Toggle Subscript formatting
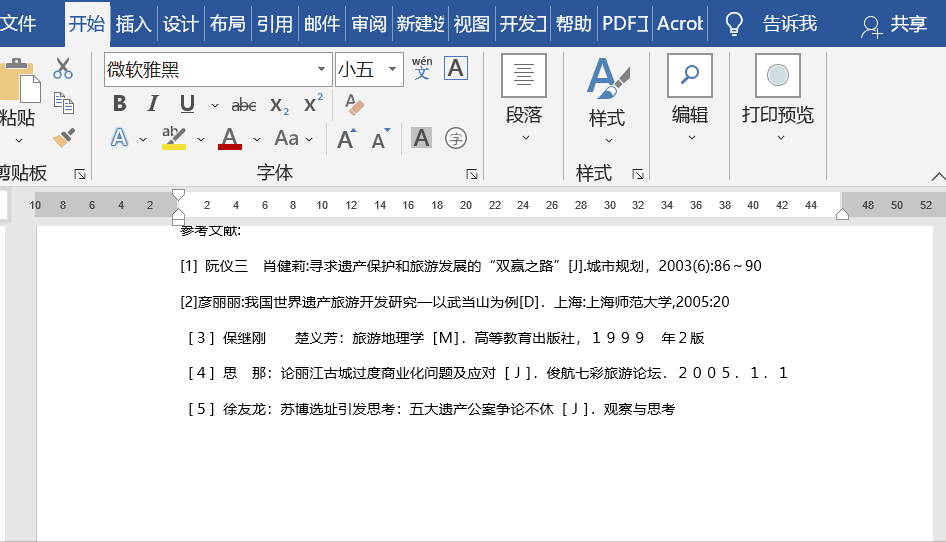This screenshot has width=946, height=542. click(279, 105)
